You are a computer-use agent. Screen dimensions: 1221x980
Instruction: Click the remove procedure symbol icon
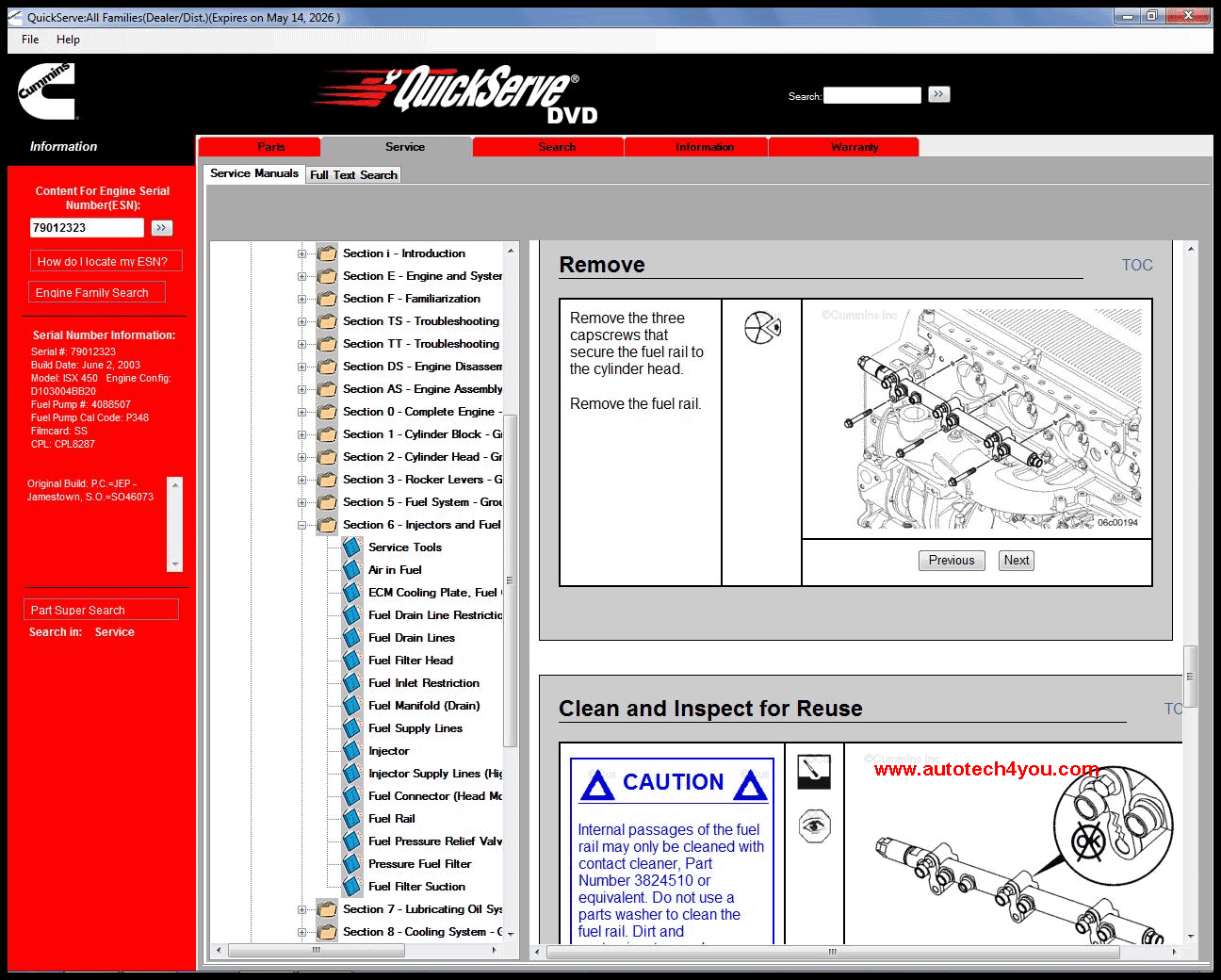pos(762,327)
